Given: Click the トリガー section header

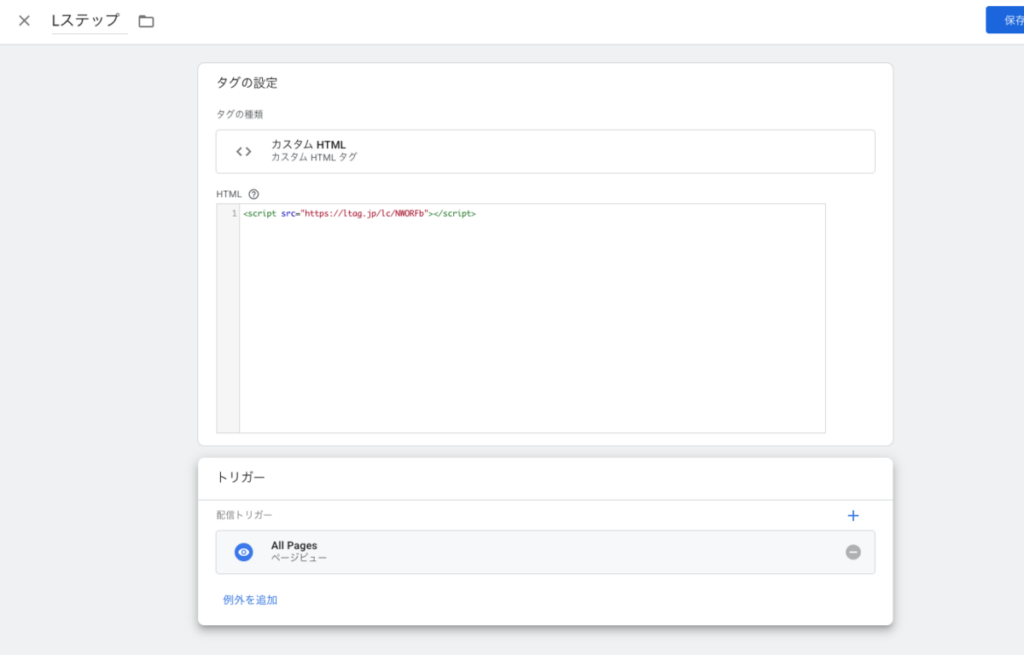Looking at the screenshot, I should point(241,478).
